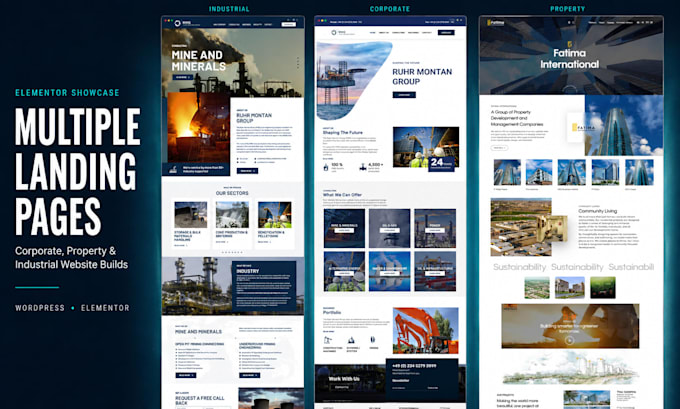
Task: Click the first Sustainability thumbnail image
Action: 537,288
